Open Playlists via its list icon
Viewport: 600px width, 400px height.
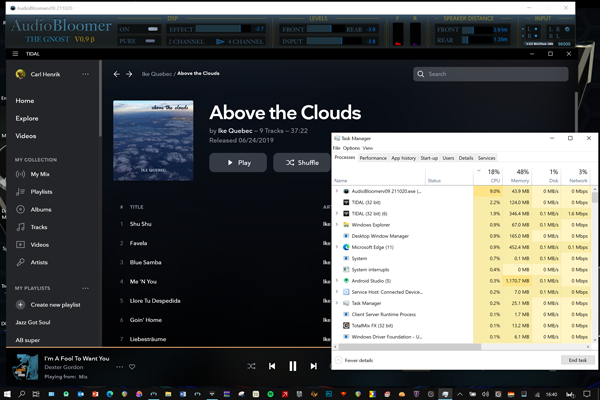(x=21, y=192)
